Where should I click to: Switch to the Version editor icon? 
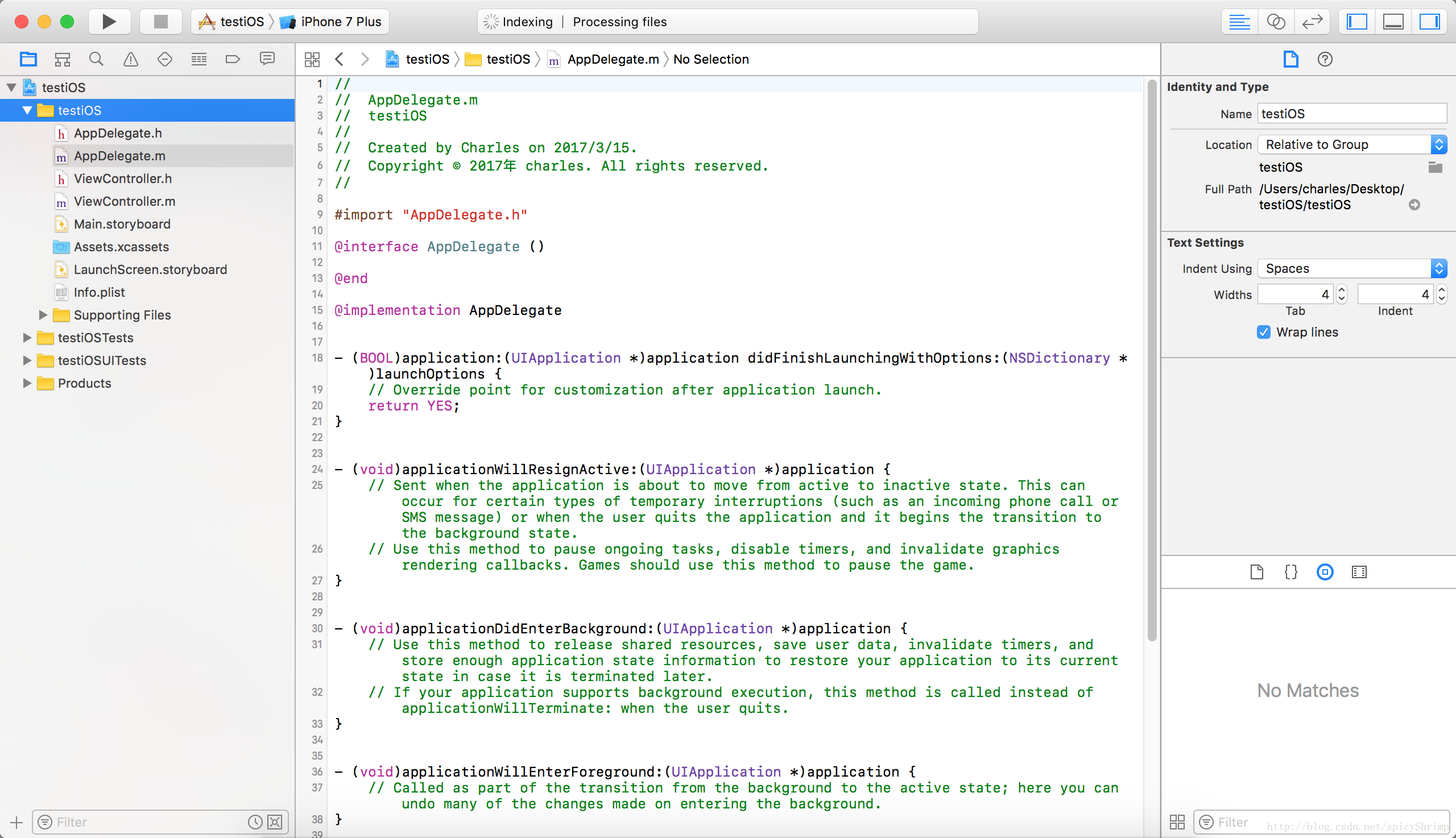click(1312, 22)
